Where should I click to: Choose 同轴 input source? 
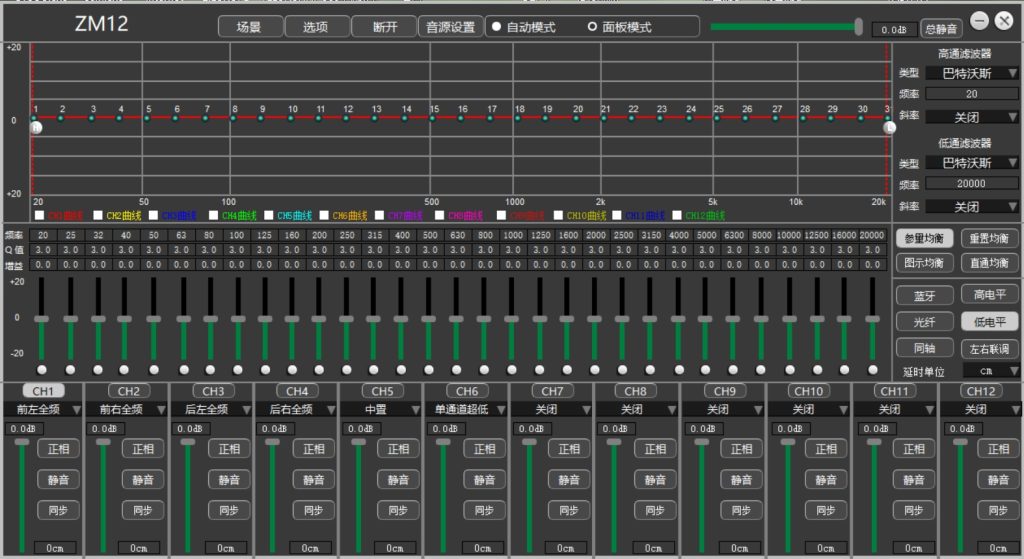925,348
